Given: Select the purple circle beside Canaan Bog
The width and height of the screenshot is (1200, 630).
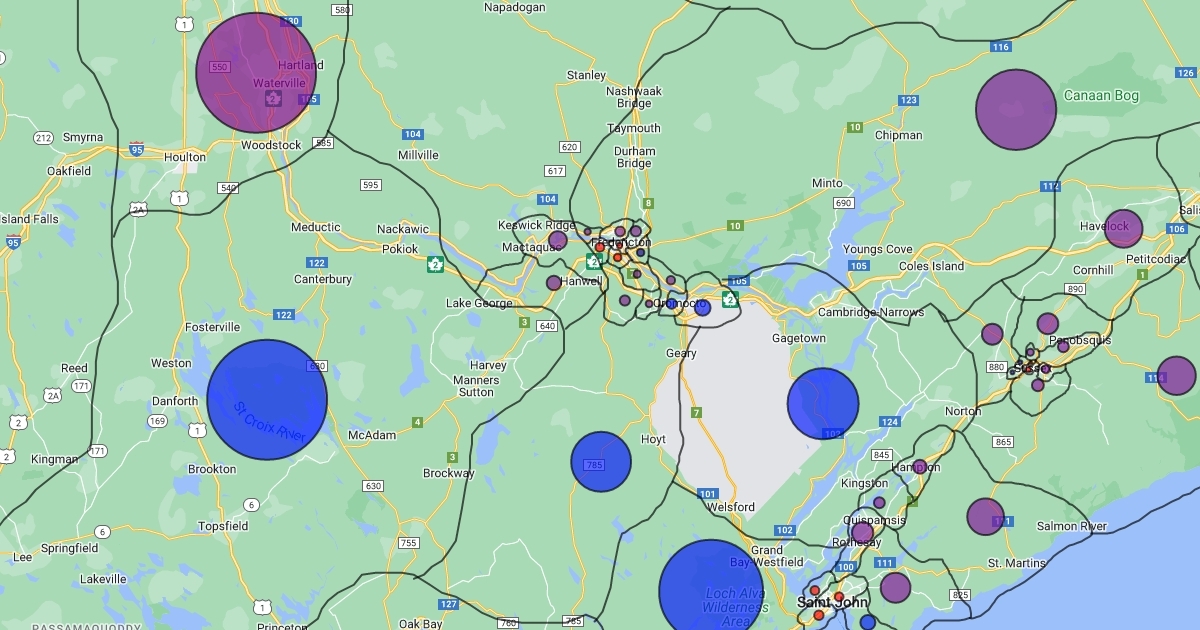Looking at the screenshot, I should (1015, 110).
